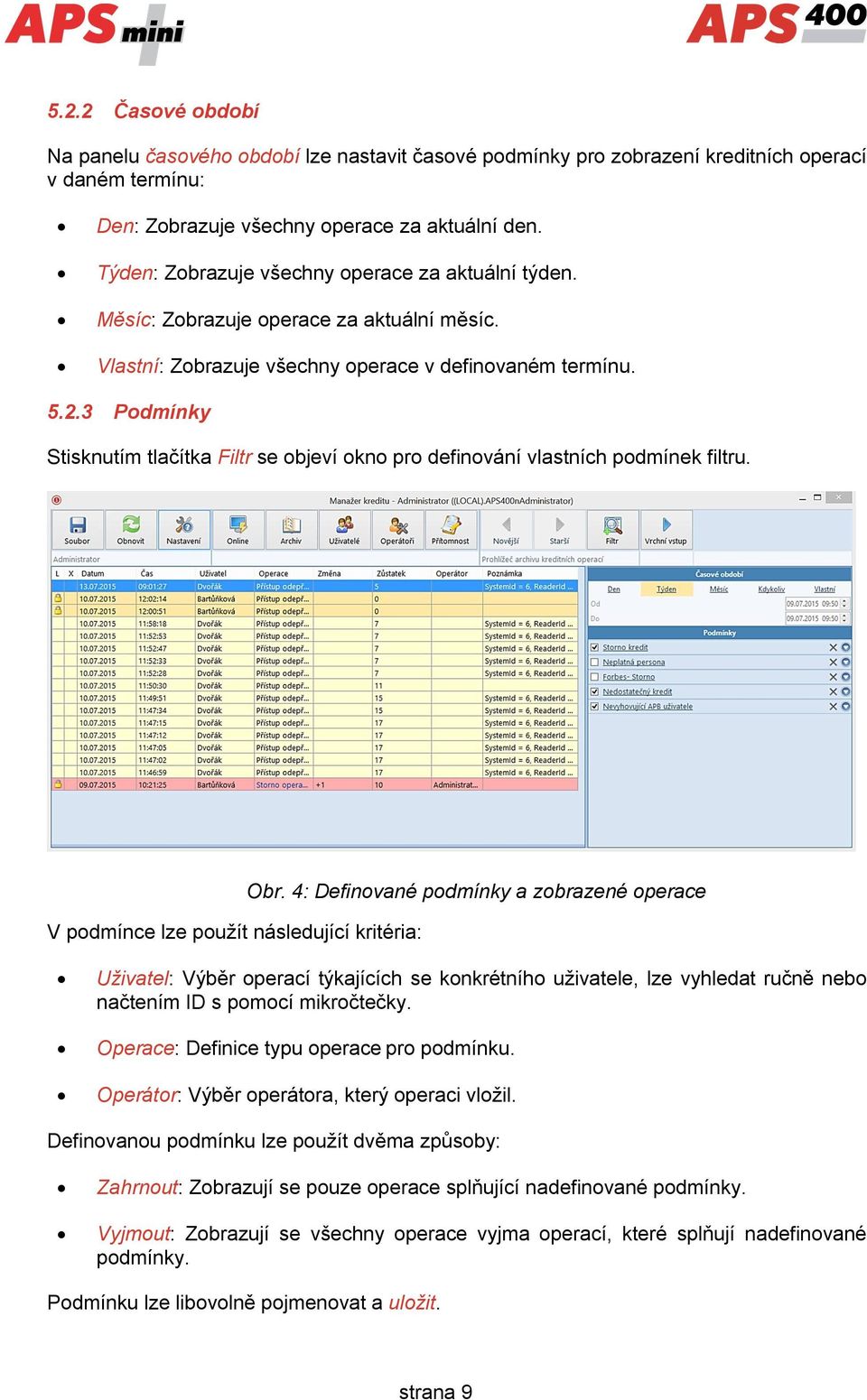This screenshot has height=1400, width=867.
Task: Sort by the Datum column header
Action: [106, 573]
